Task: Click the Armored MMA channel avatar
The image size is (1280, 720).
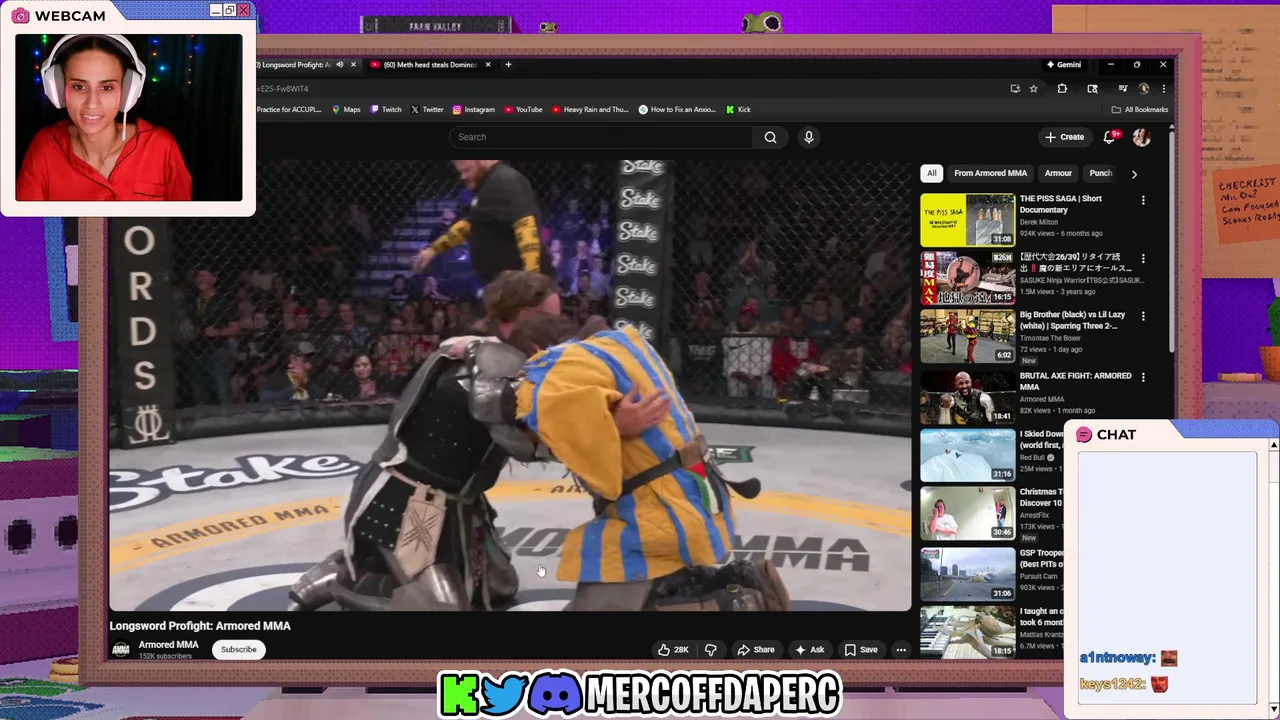Action: point(121,649)
